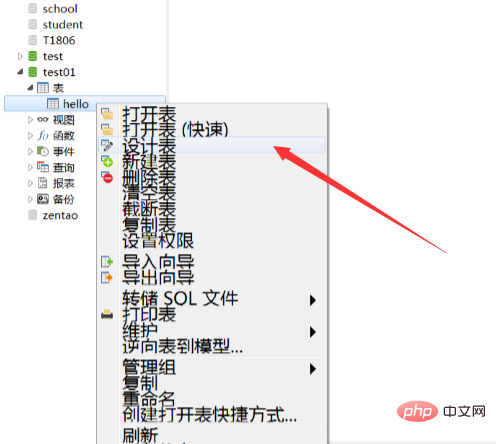Choose 打开表 from context menu

212,114
